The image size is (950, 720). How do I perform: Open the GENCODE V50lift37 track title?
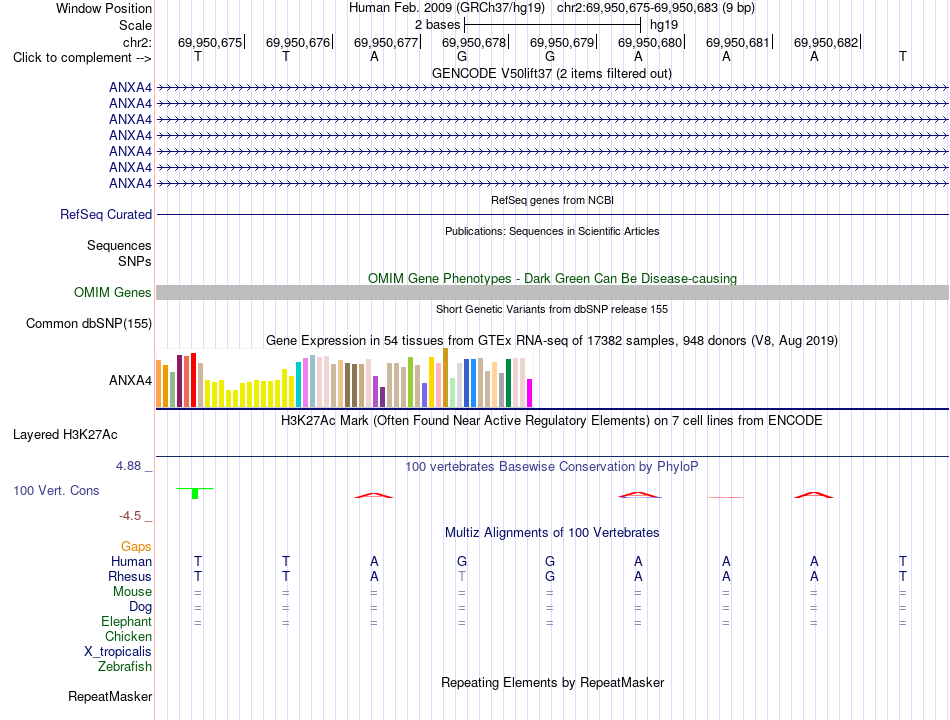(x=551, y=73)
